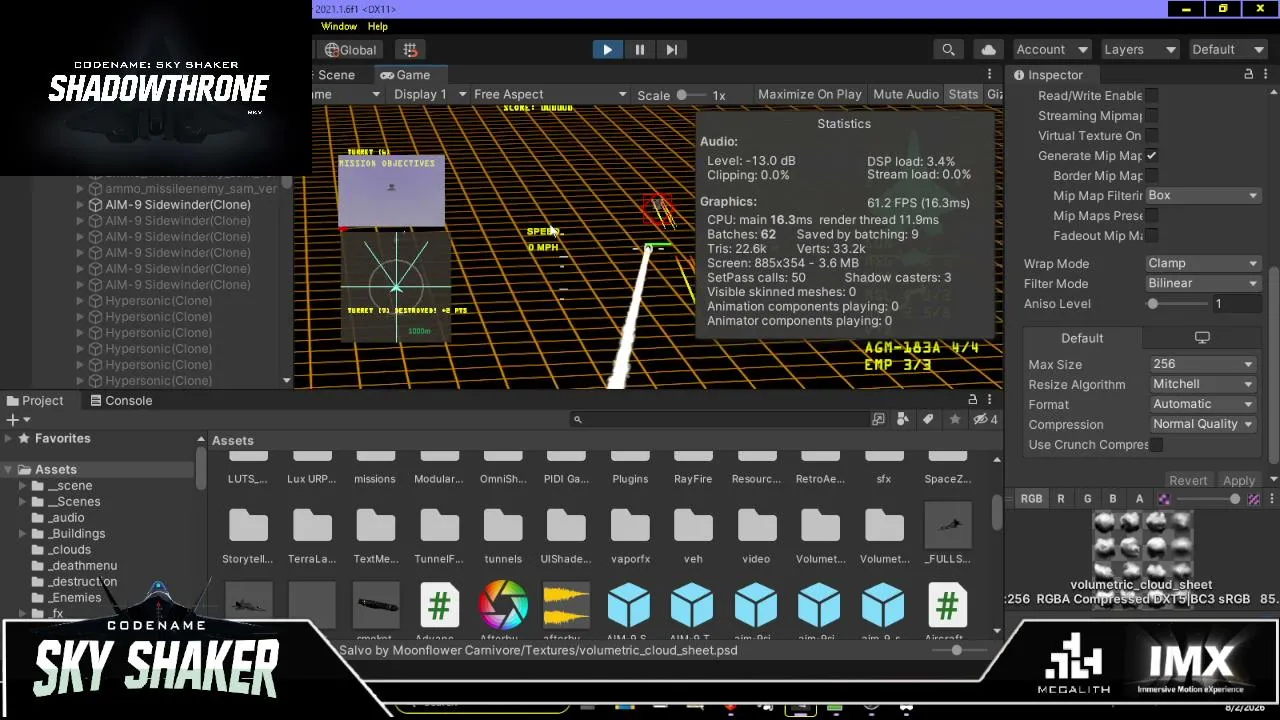This screenshot has height=720, width=1280.
Task: Open the Max Size 256 dropdown
Action: click(1202, 364)
